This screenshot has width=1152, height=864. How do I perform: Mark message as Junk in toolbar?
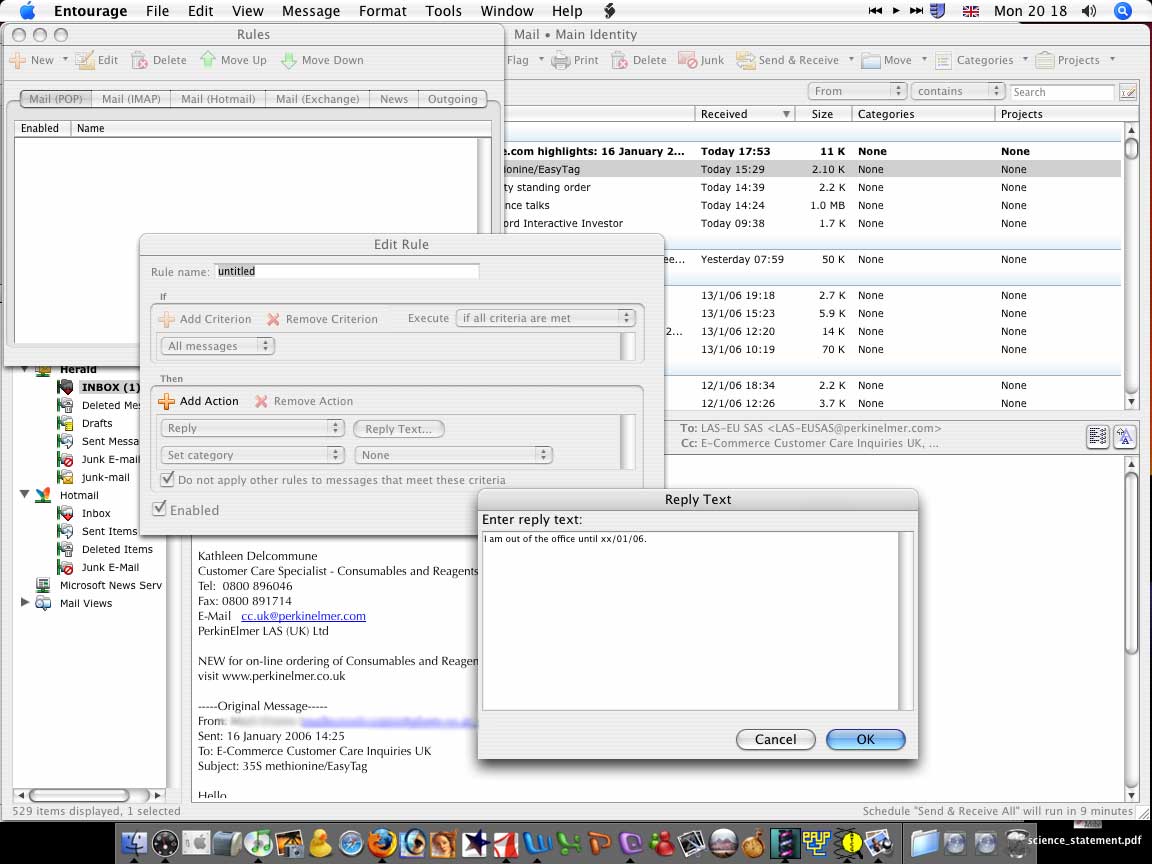tap(687, 60)
